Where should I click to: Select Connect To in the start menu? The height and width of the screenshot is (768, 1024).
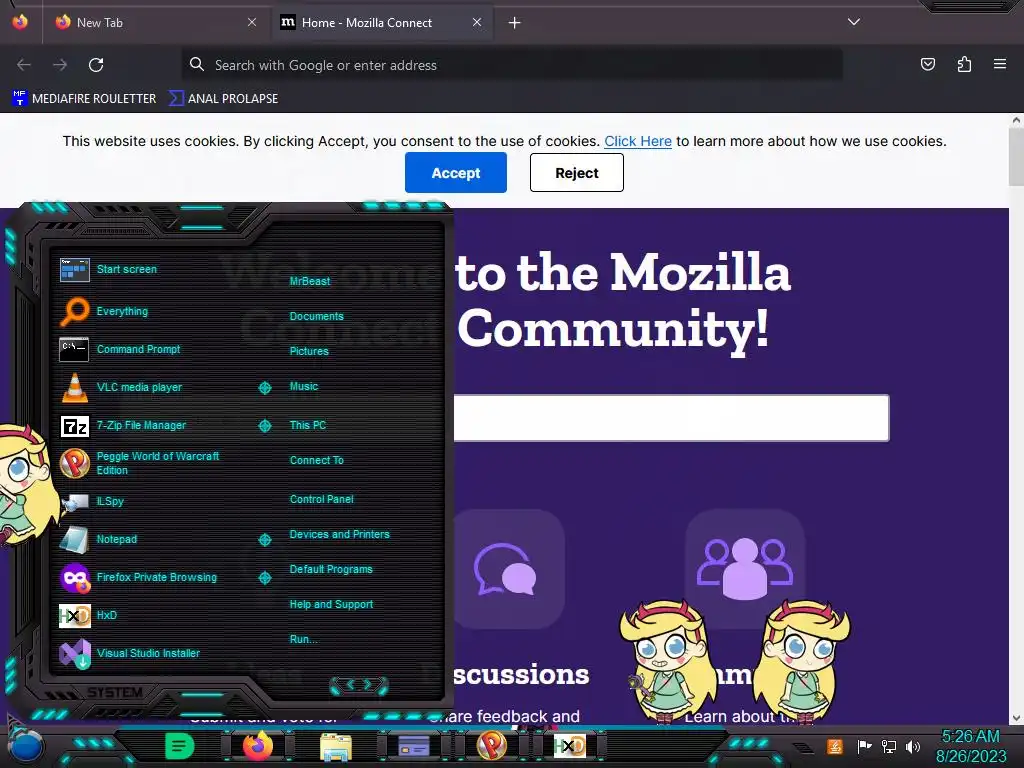(316, 460)
